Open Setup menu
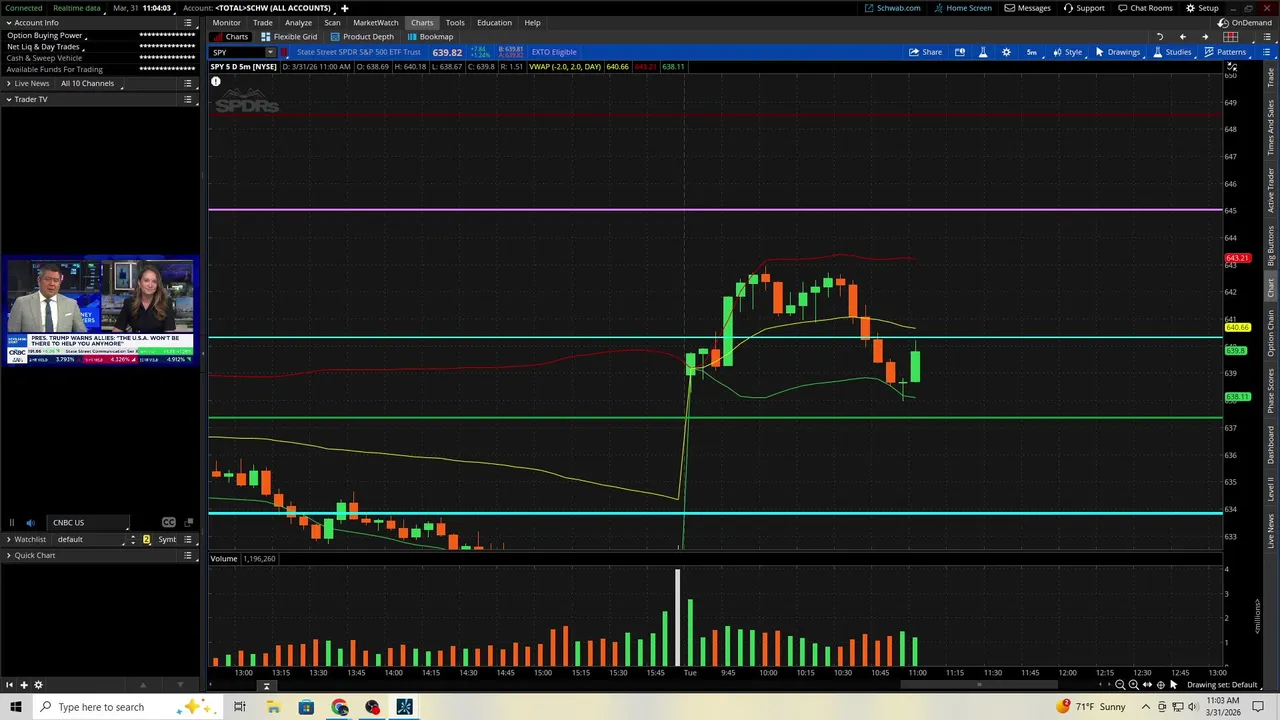The height and width of the screenshot is (720, 1280). coord(1202,8)
